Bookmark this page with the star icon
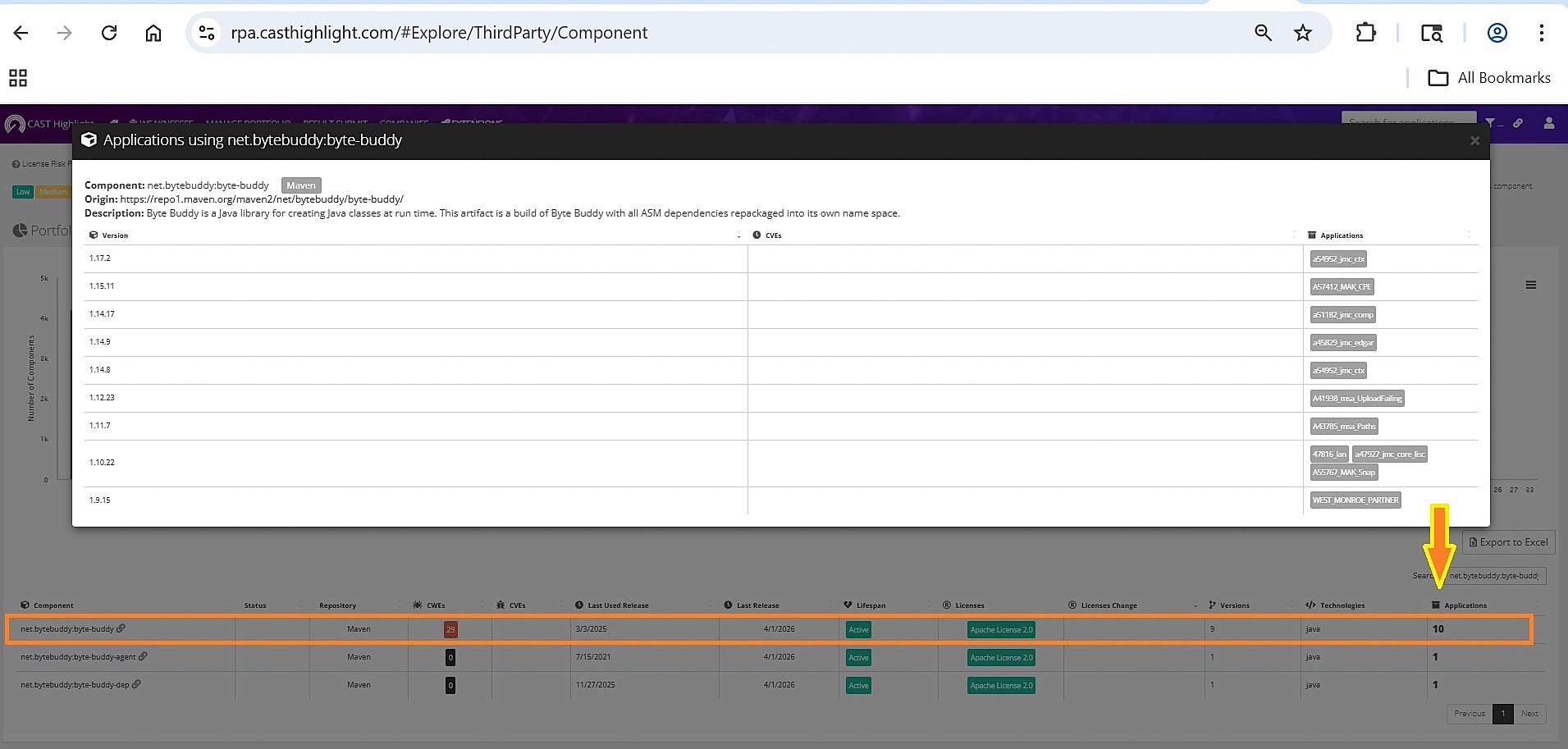This screenshot has width=1568, height=749. (1303, 33)
